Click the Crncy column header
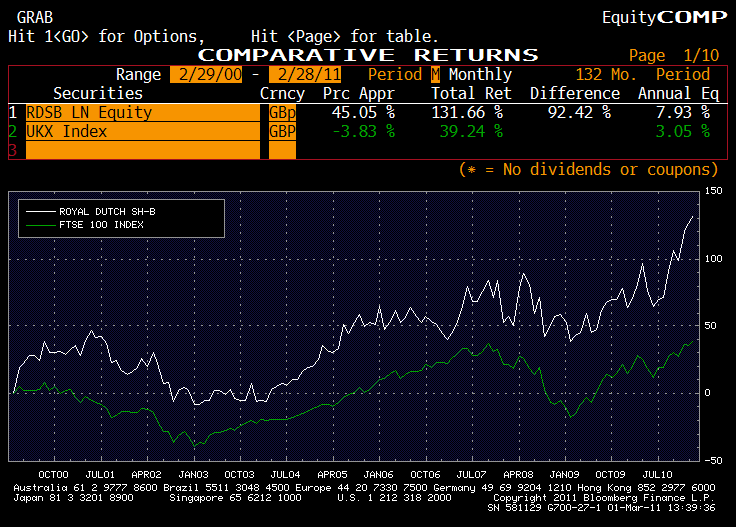The width and height of the screenshot is (736, 527). pyautogui.click(x=283, y=94)
